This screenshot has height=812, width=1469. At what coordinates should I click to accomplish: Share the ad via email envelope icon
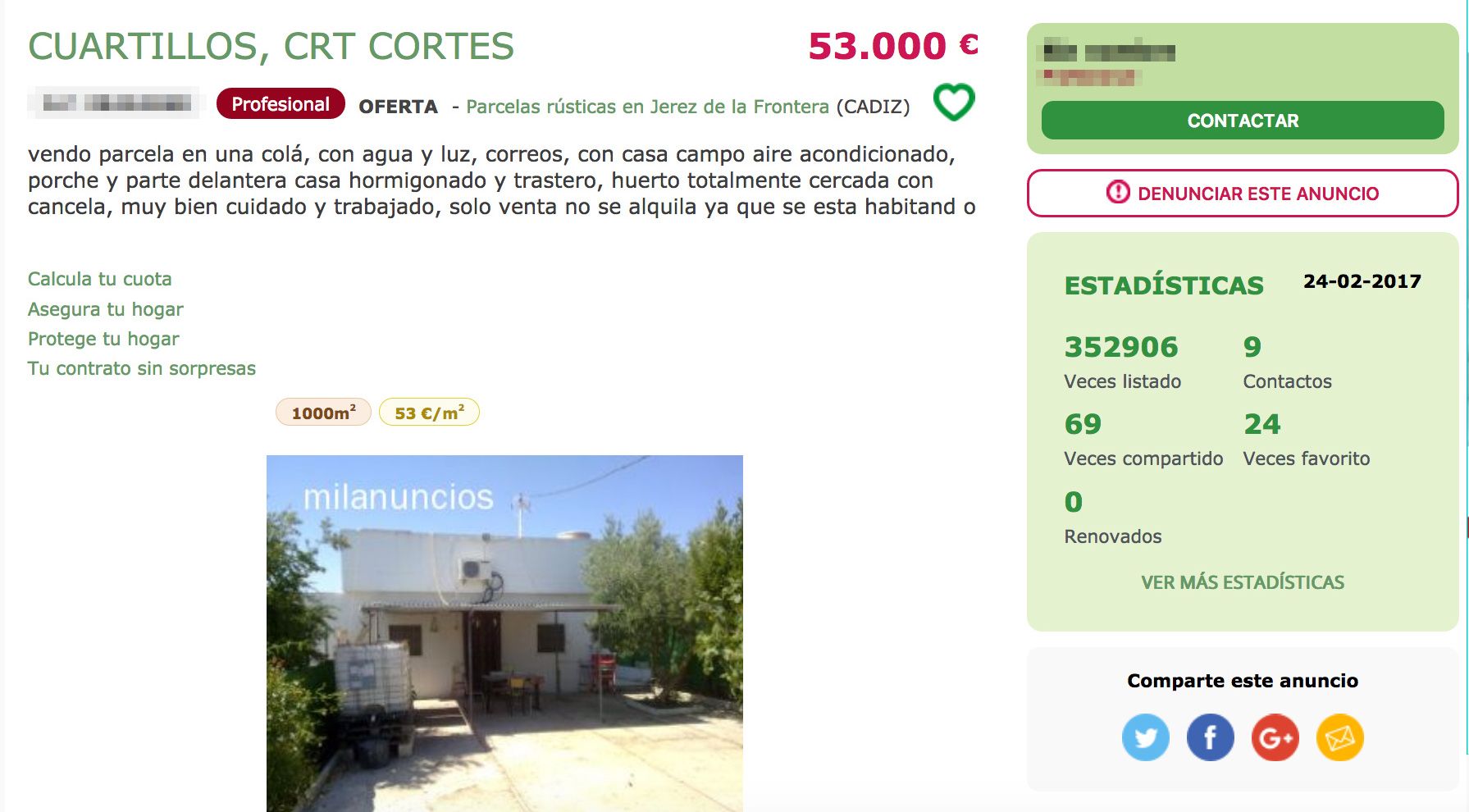point(1340,737)
